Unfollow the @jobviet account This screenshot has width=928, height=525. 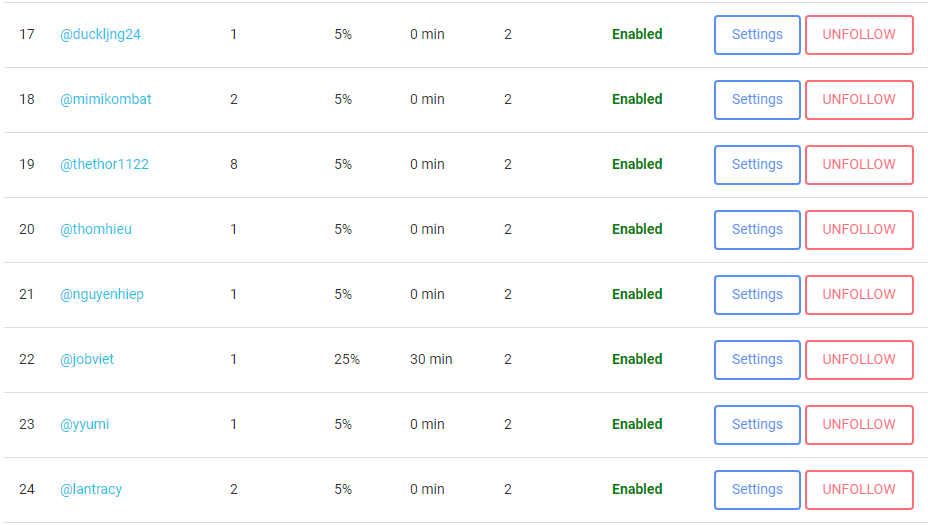859,359
